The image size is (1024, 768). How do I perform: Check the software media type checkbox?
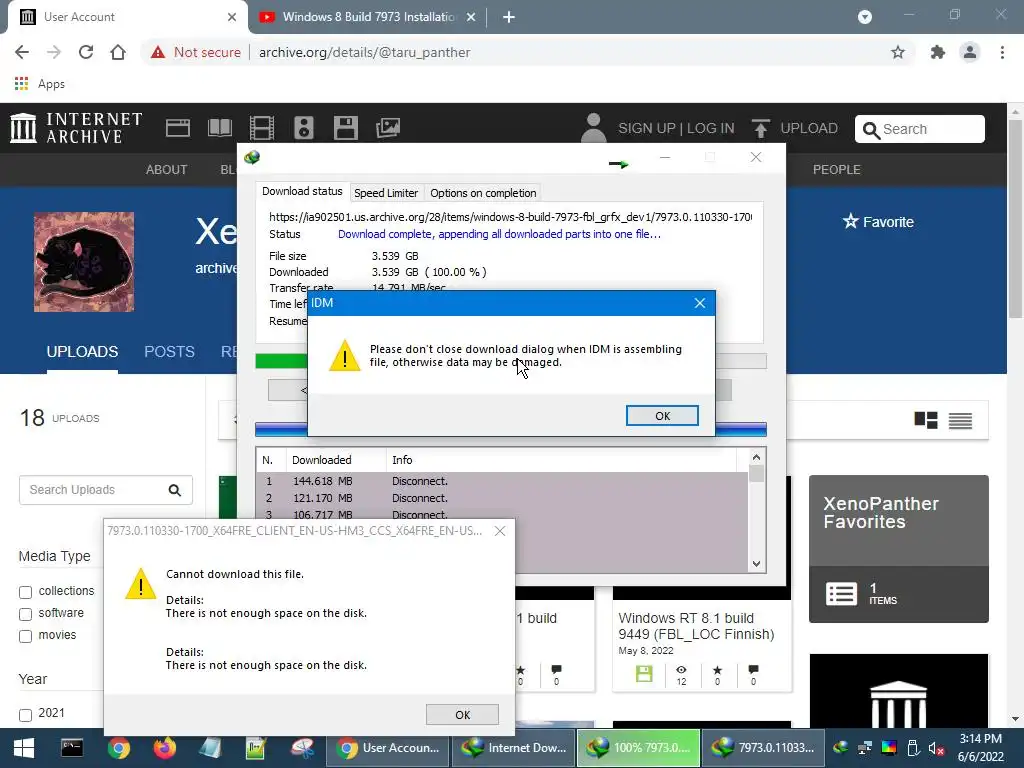pyautogui.click(x=25, y=615)
